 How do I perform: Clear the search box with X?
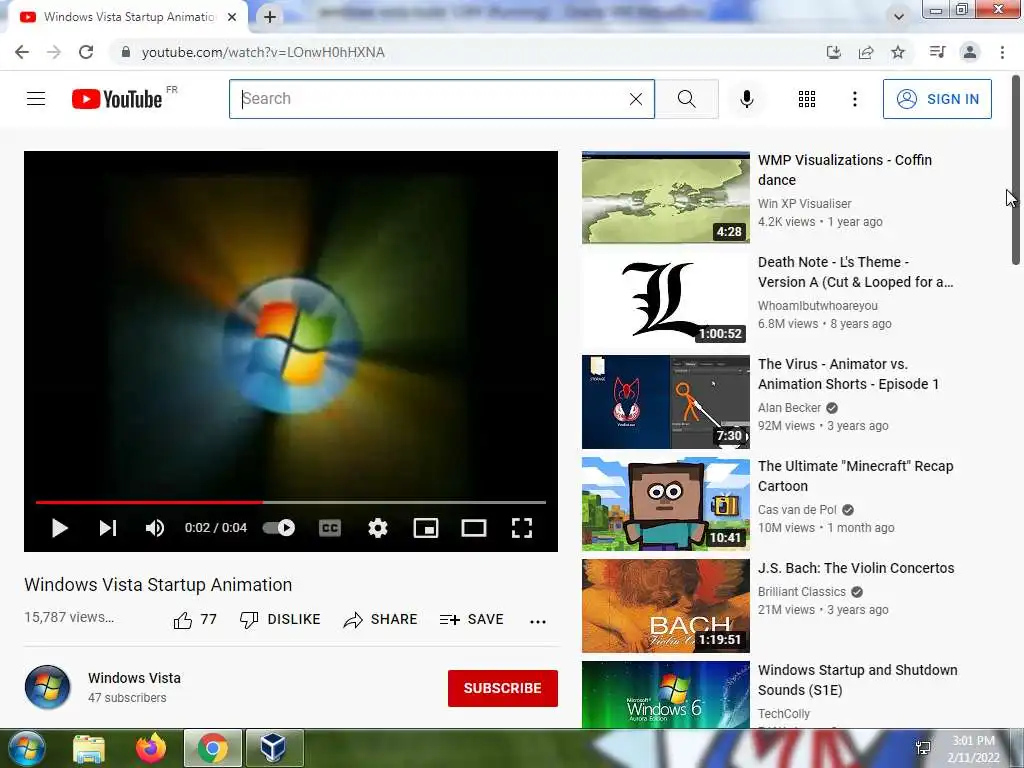pyautogui.click(x=635, y=99)
